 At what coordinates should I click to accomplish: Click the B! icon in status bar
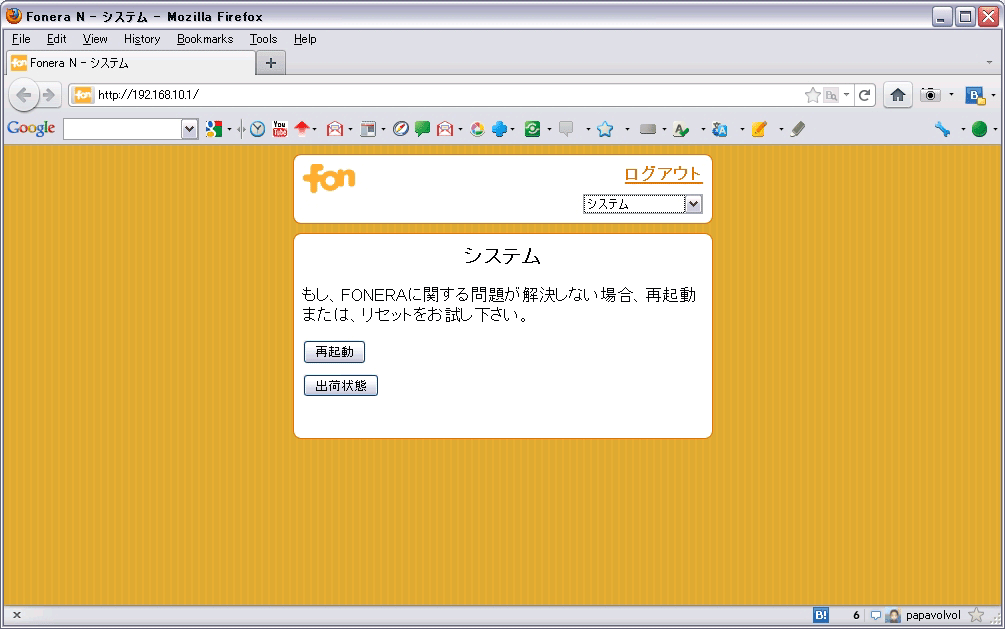click(x=820, y=616)
